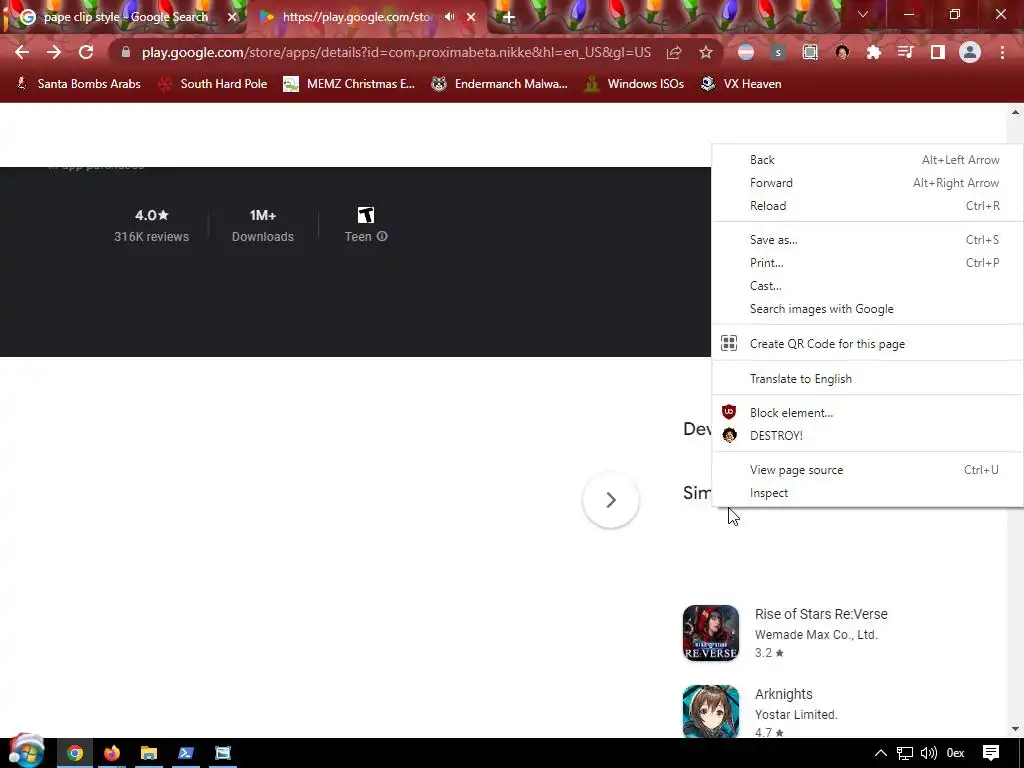This screenshot has width=1024, height=768.
Task: Open the volume speaker tray icon
Action: pyautogui.click(x=929, y=753)
